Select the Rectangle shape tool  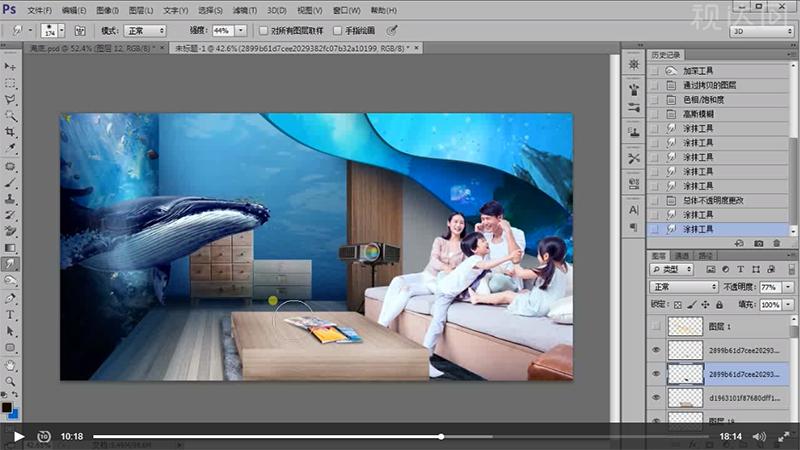point(10,347)
